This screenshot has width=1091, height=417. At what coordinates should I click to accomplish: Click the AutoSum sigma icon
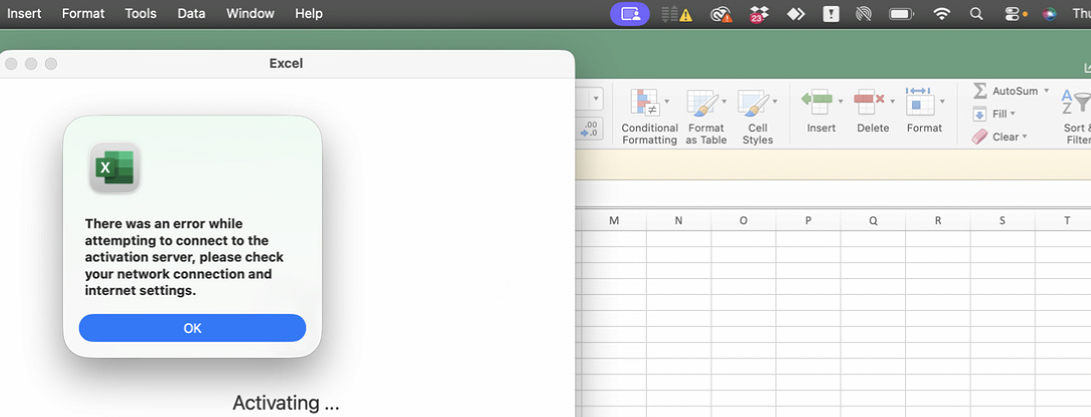[x=980, y=91]
